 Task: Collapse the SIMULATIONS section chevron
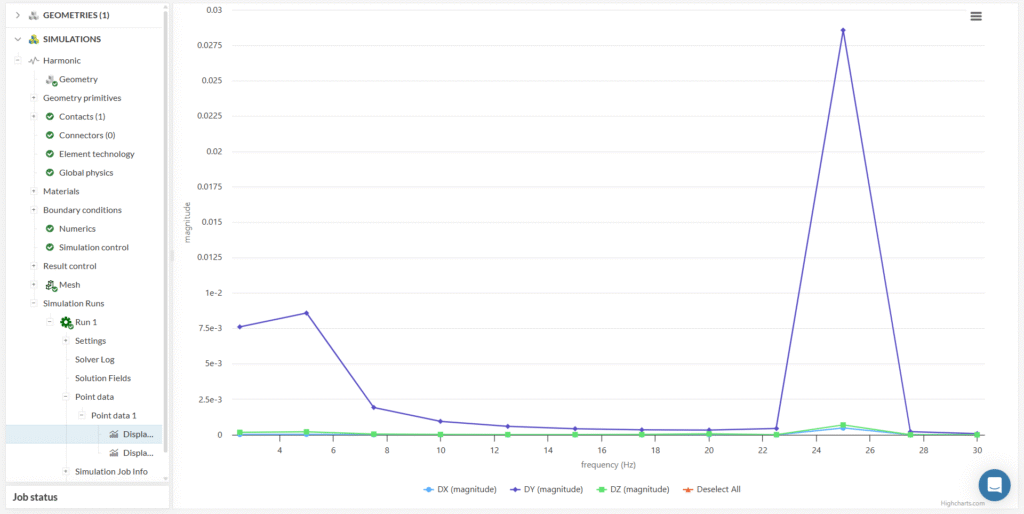point(17,39)
